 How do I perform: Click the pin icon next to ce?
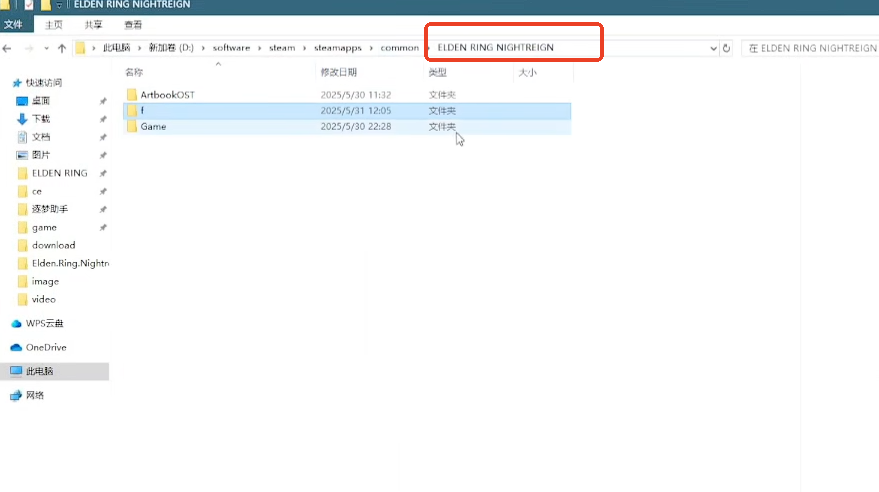pyautogui.click(x=103, y=192)
